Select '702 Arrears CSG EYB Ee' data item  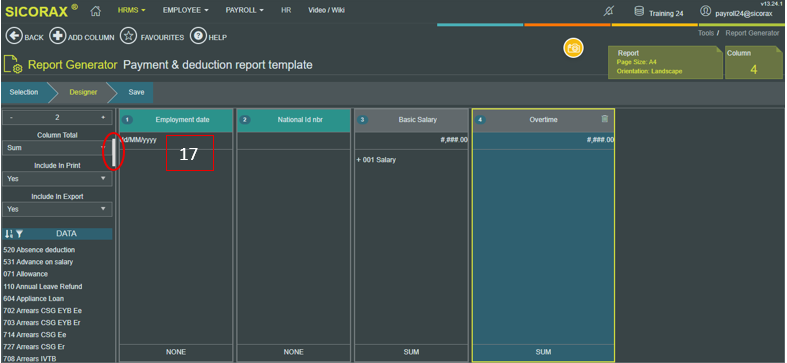(43, 310)
